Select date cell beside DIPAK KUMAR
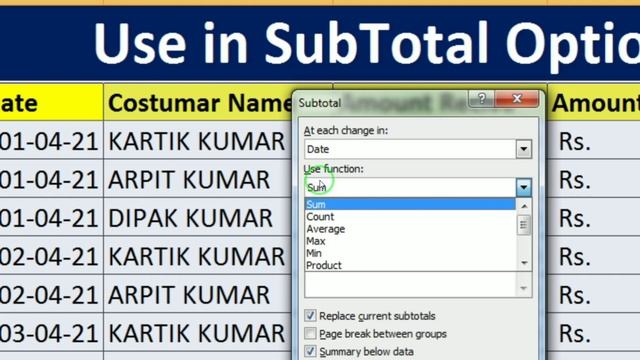 (x=51, y=217)
